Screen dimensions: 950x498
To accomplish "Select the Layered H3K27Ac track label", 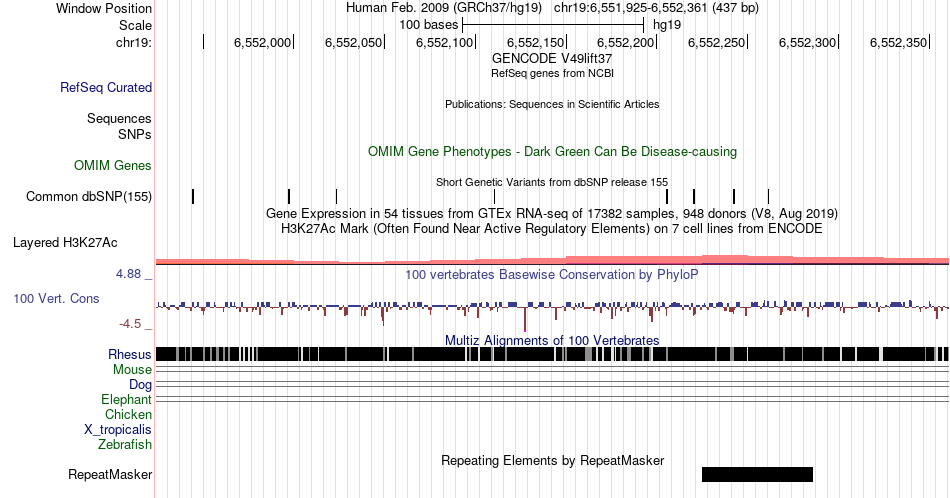I will (x=65, y=242).
